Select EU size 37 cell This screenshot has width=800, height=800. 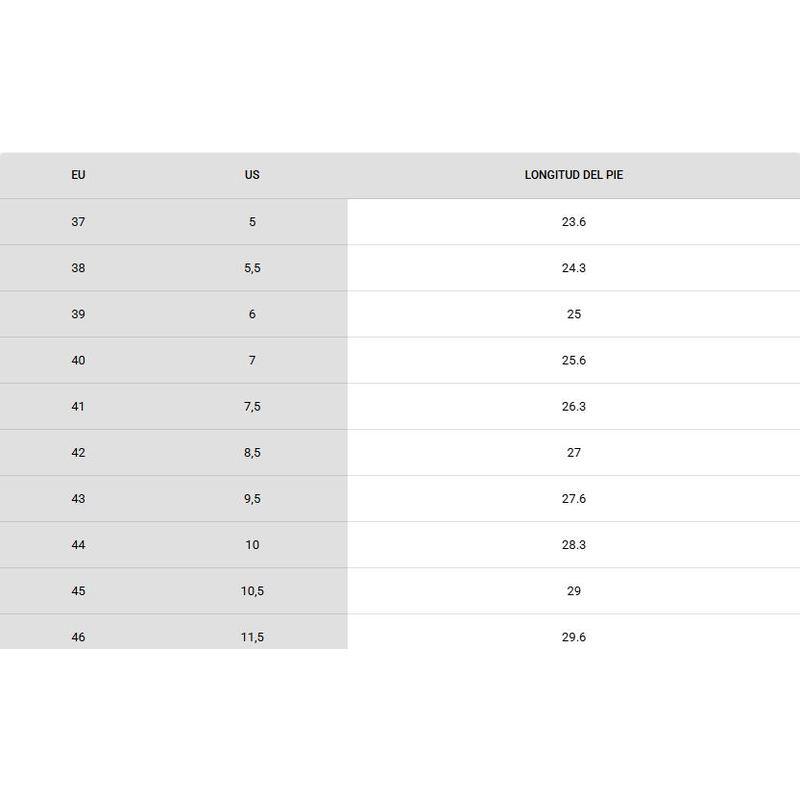click(x=78, y=222)
